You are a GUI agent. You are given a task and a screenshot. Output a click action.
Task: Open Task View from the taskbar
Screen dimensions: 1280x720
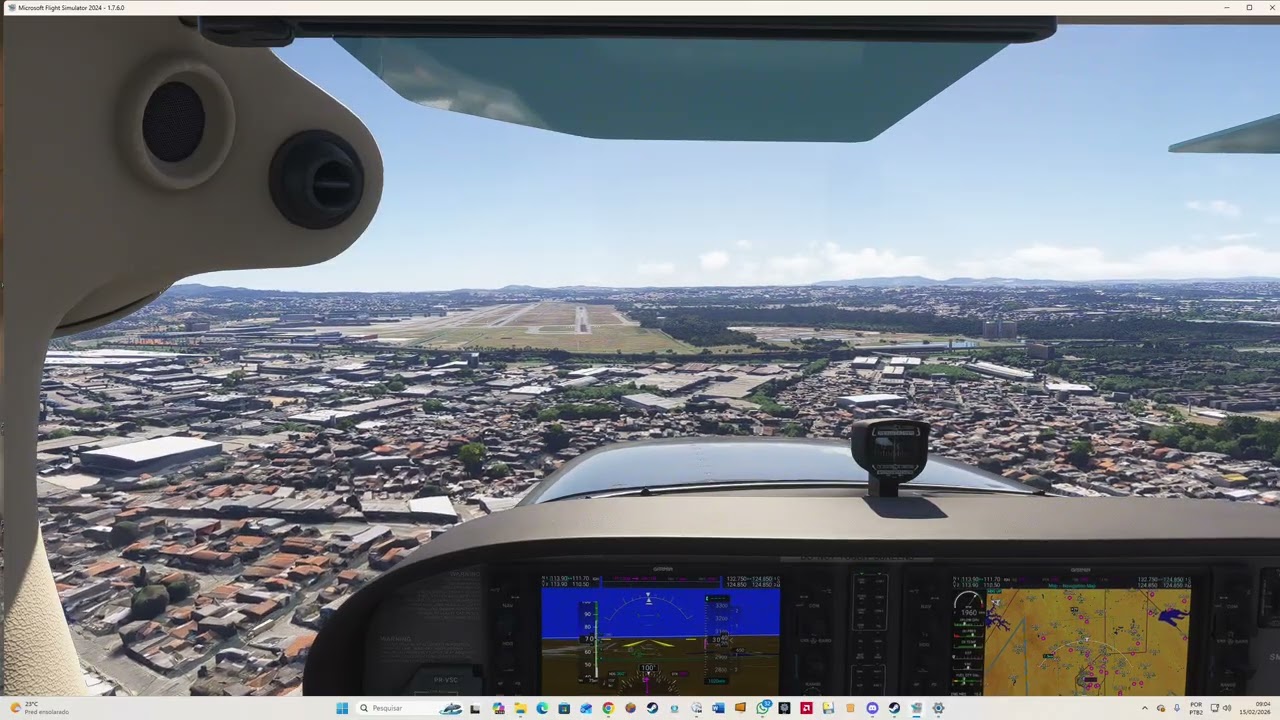point(474,708)
